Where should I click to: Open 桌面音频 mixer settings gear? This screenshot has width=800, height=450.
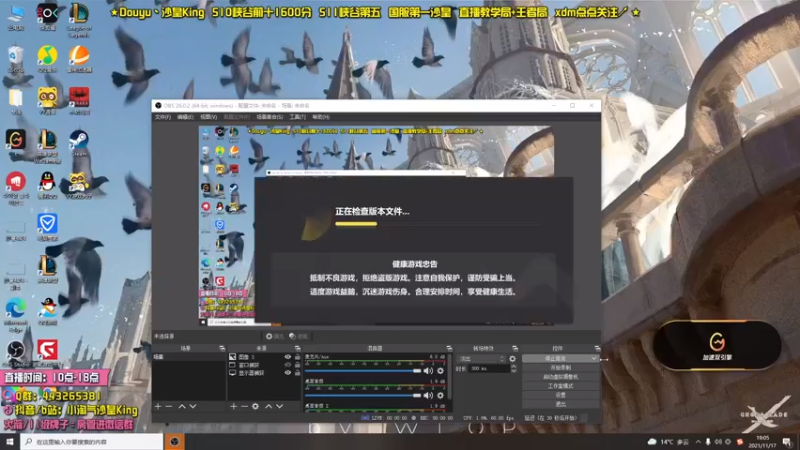(x=440, y=395)
